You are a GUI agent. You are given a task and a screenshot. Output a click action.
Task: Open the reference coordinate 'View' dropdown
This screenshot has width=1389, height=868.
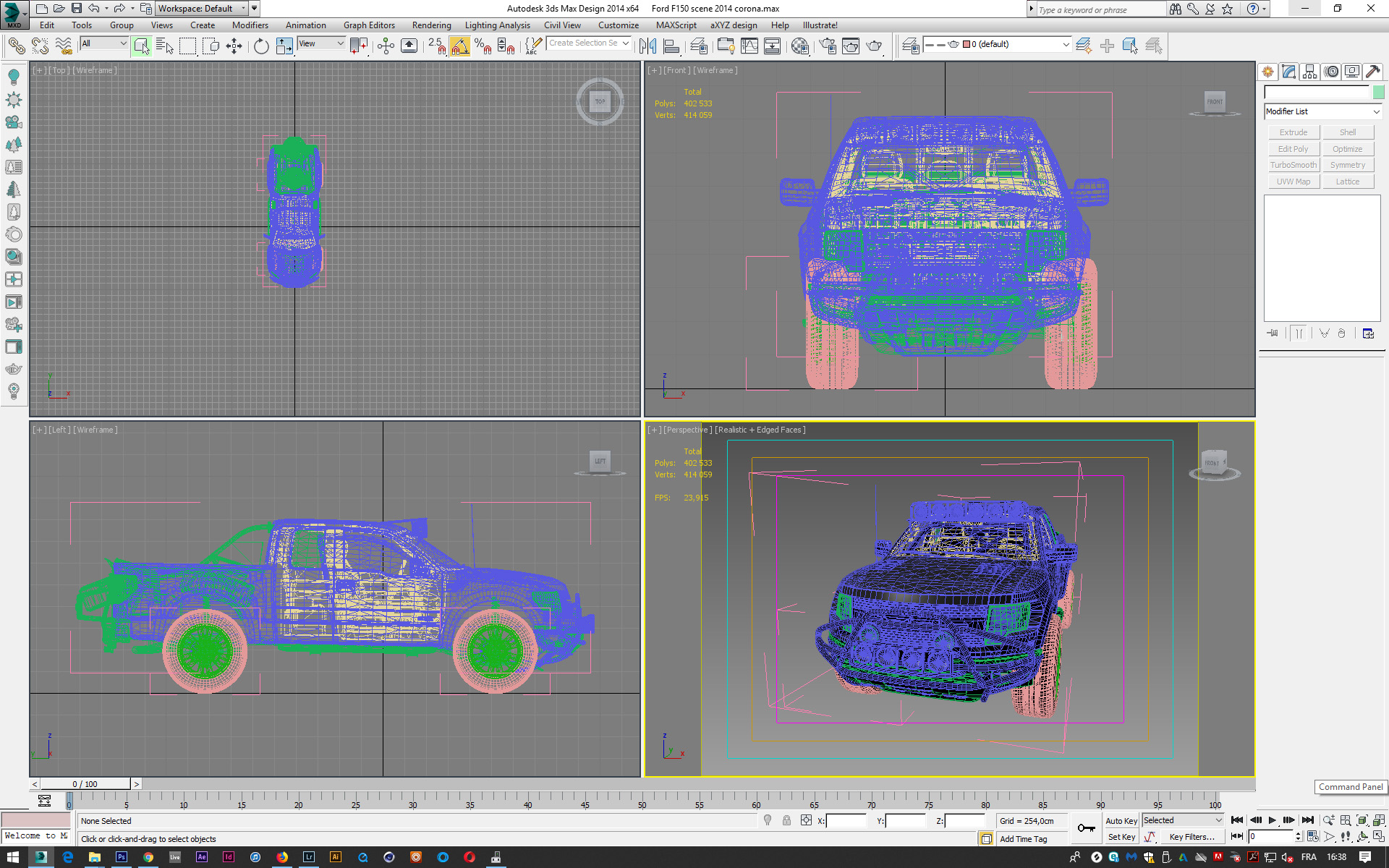coord(321,43)
